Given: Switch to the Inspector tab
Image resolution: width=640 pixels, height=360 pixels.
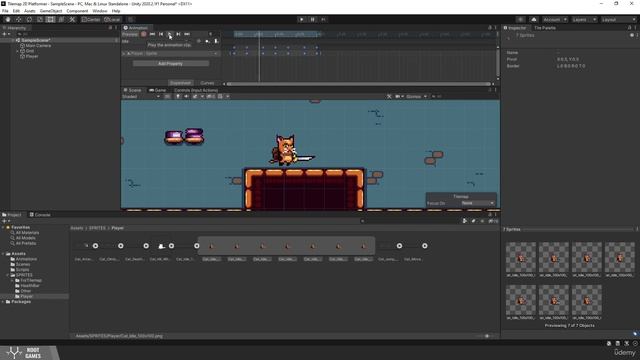Looking at the screenshot, I should (515, 28).
